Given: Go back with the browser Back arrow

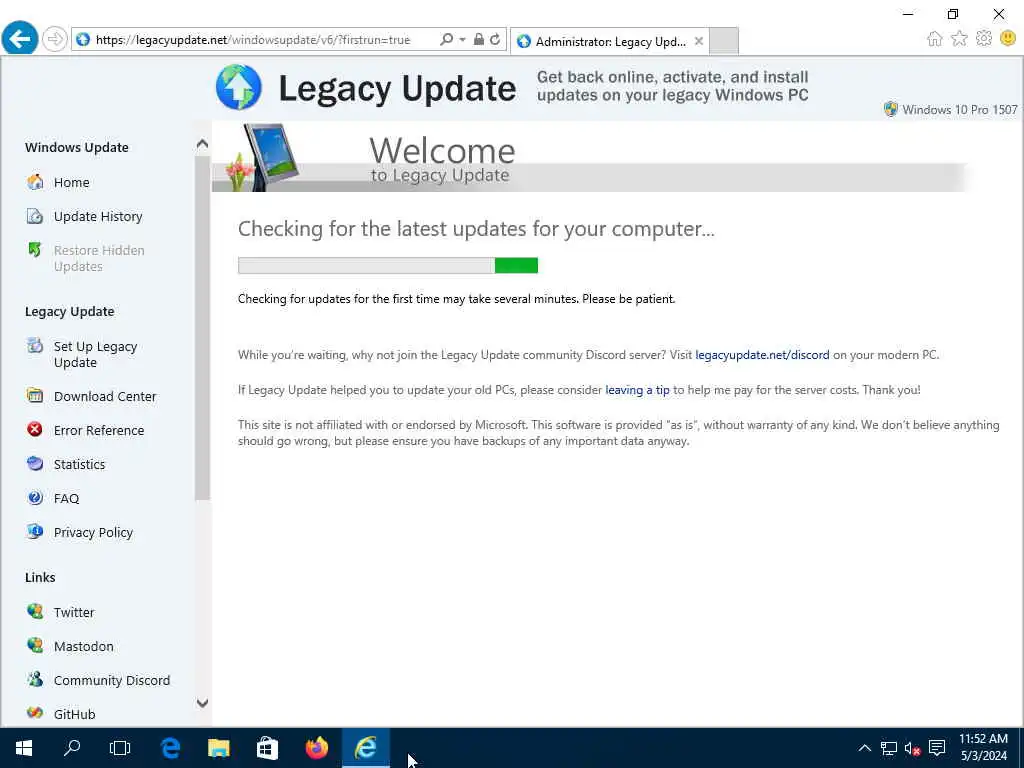Looking at the screenshot, I should [20, 39].
